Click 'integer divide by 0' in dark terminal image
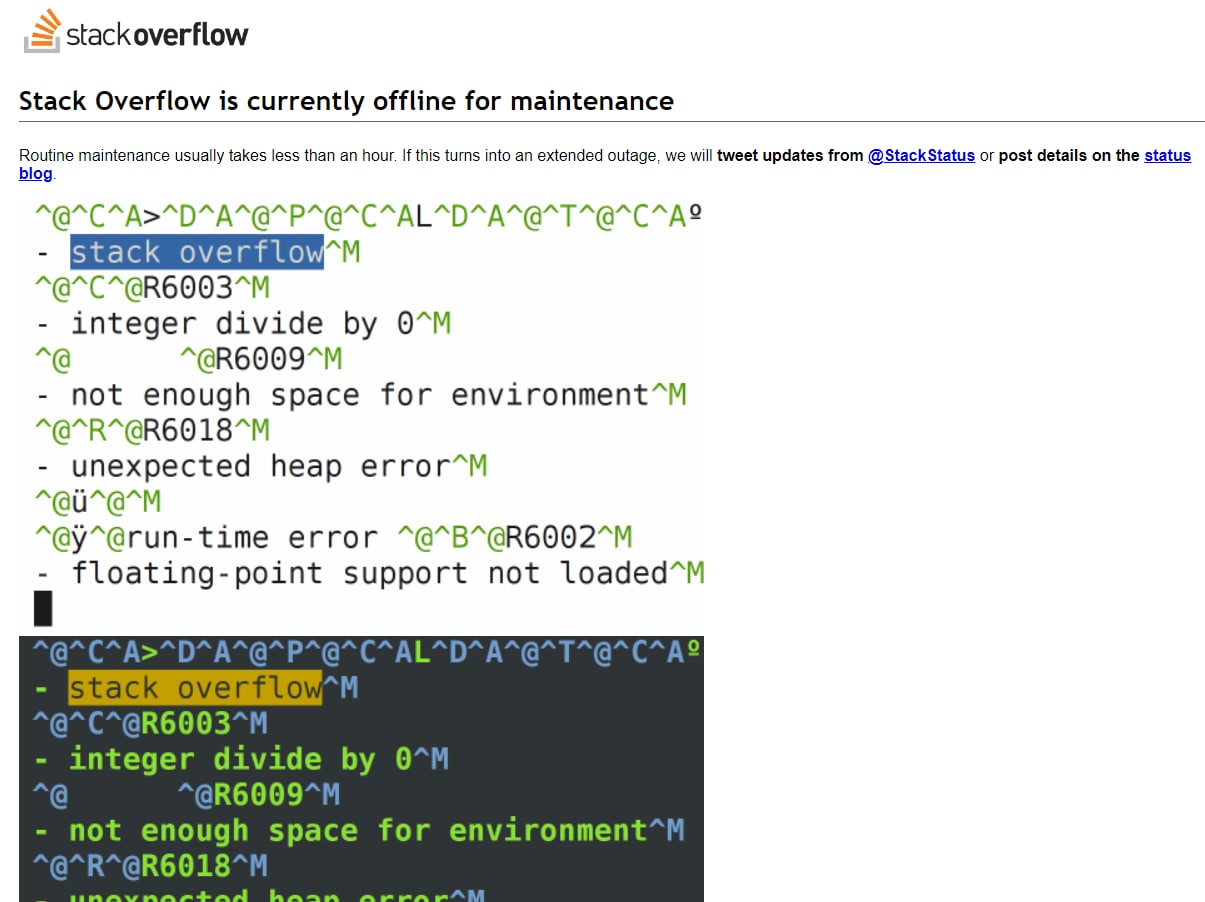 tap(240, 760)
